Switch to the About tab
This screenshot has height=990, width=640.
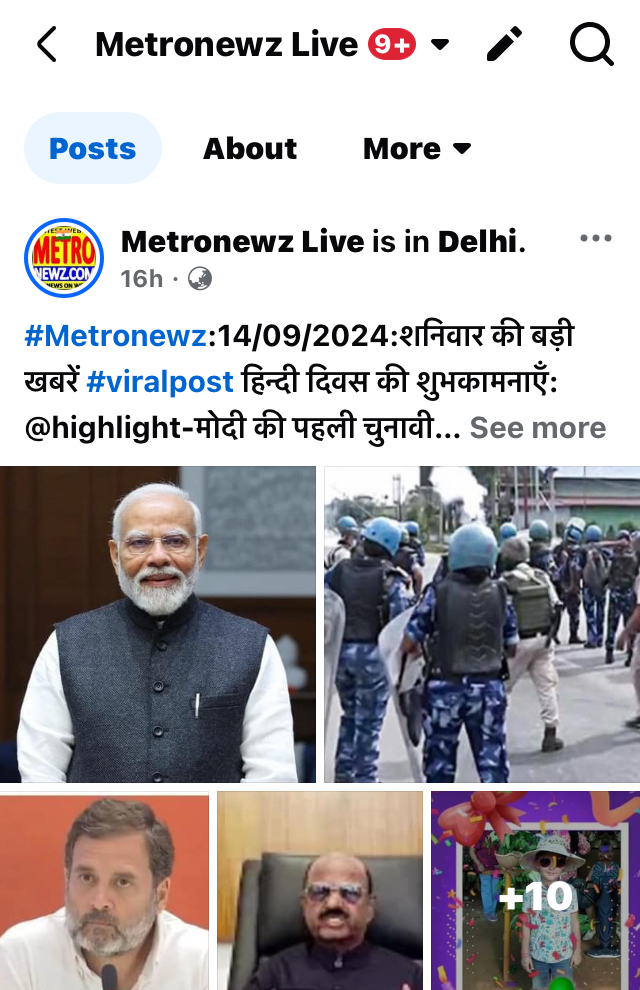tap(250, 148)
